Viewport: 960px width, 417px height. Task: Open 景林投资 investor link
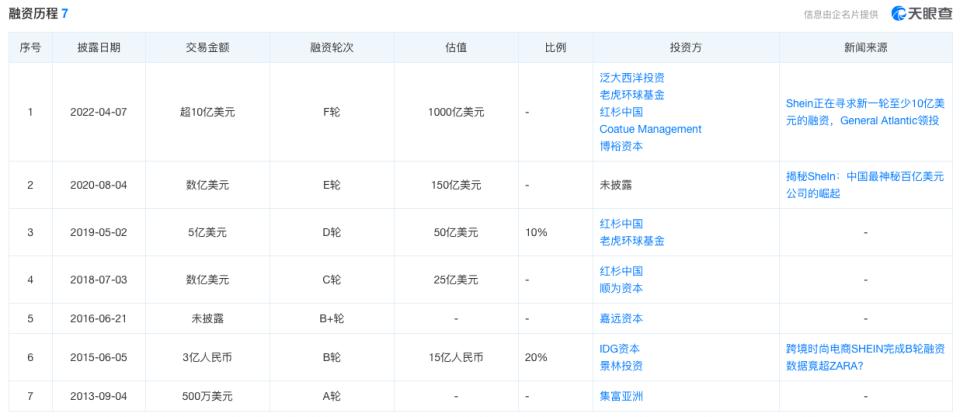[x=620, y=366]
